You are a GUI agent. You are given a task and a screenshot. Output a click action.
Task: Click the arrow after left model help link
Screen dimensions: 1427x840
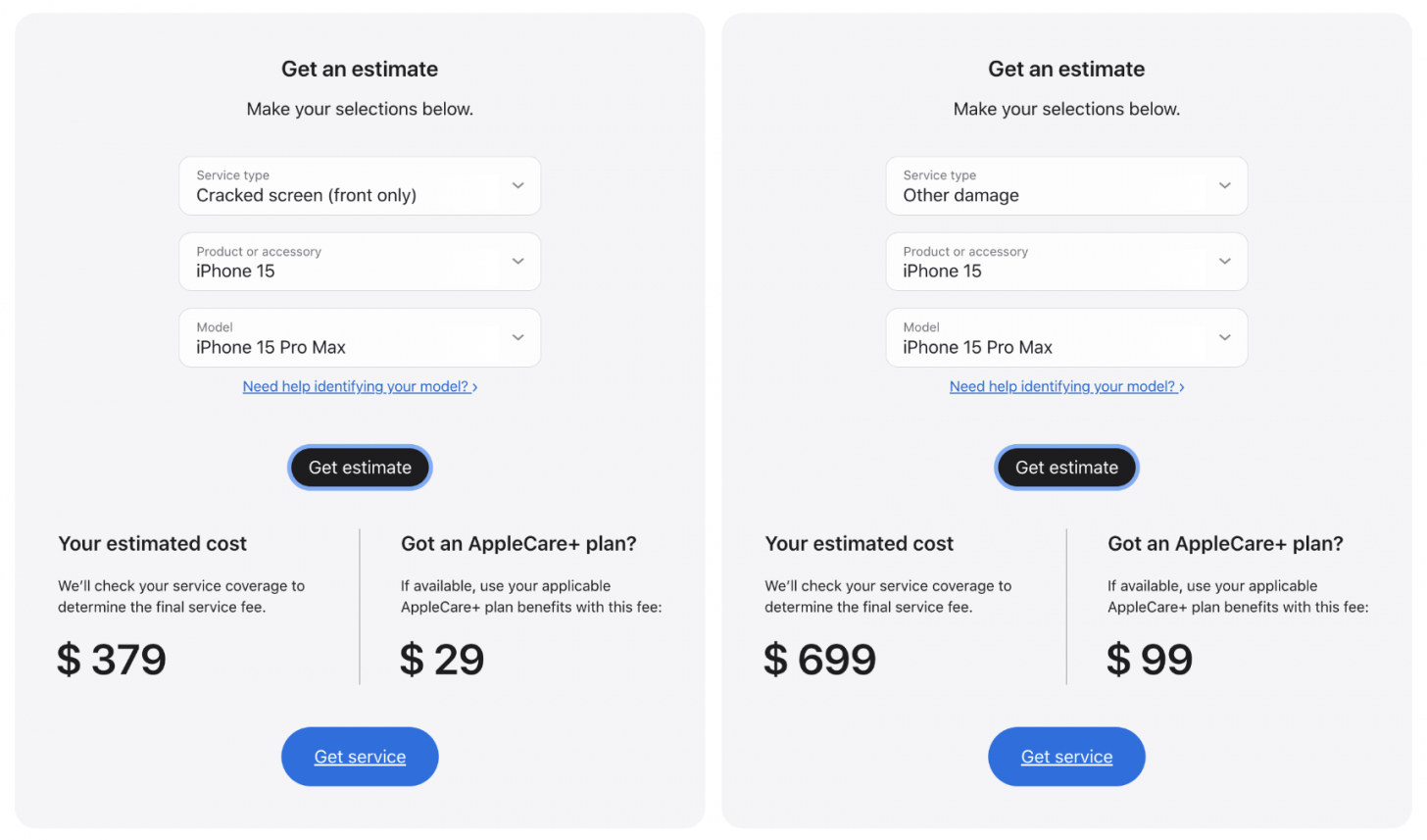point(474,386)
